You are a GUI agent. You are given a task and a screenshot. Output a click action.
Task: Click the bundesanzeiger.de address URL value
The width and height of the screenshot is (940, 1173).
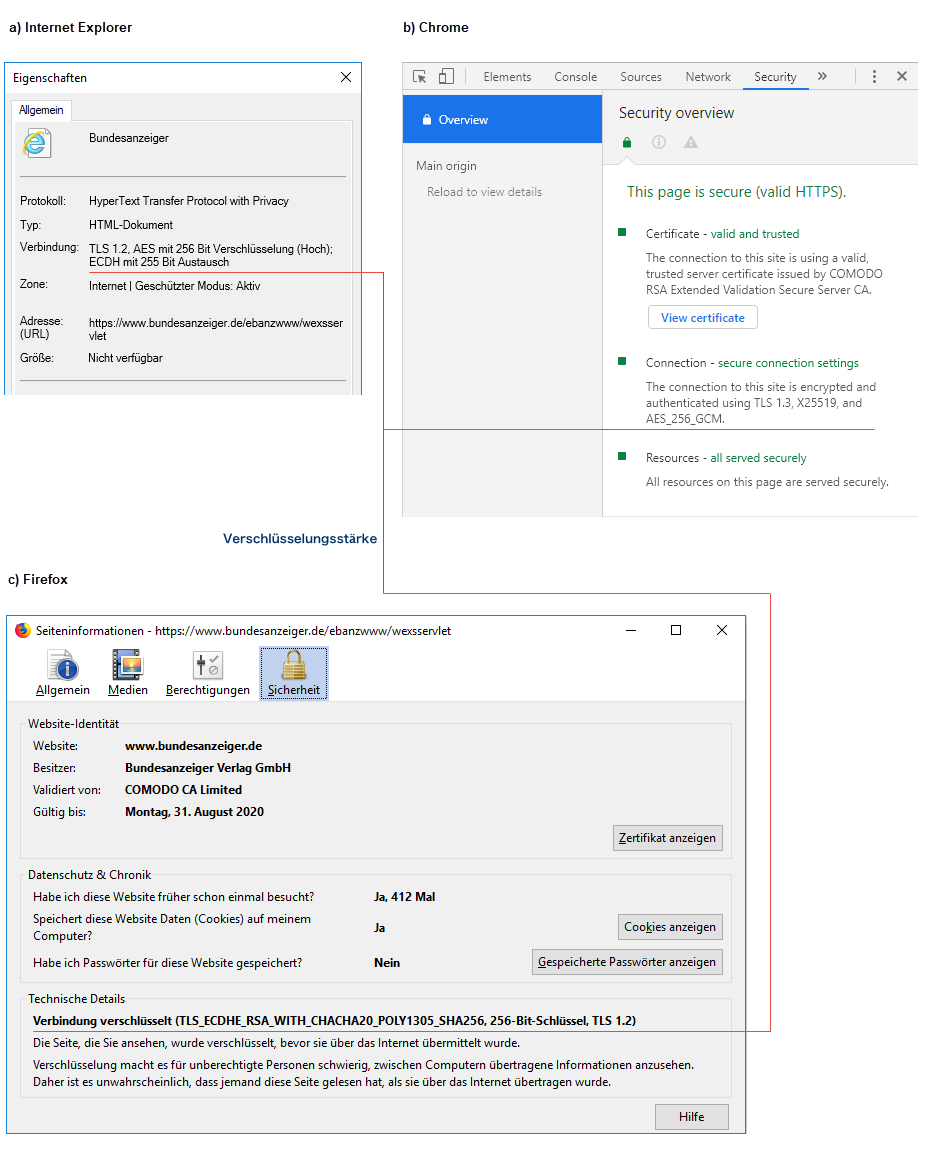tap(215, 329)
